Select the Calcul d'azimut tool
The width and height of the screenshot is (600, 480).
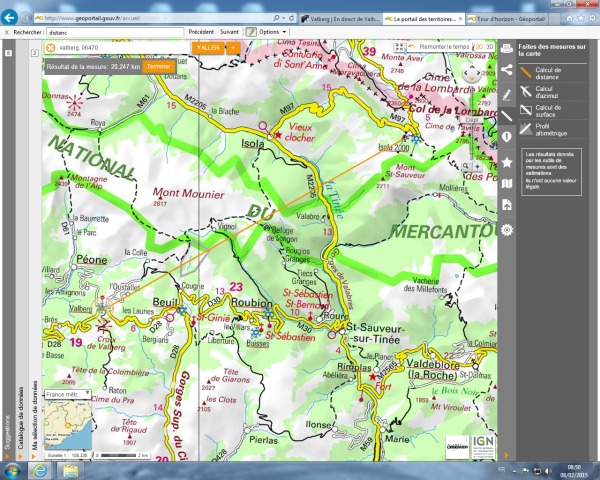click(553, 92)
